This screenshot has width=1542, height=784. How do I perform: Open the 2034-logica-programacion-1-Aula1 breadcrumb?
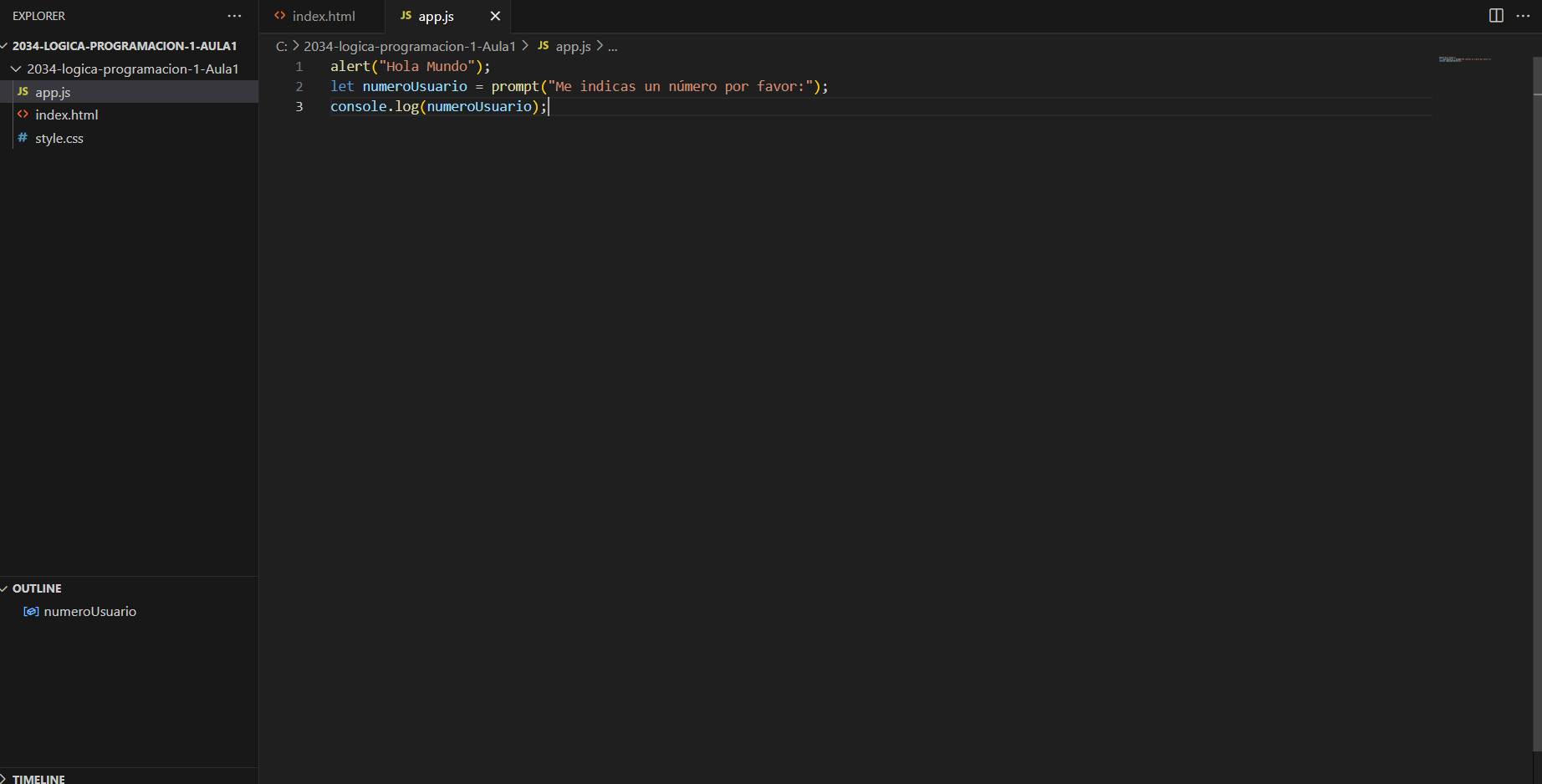coord(410,46)
